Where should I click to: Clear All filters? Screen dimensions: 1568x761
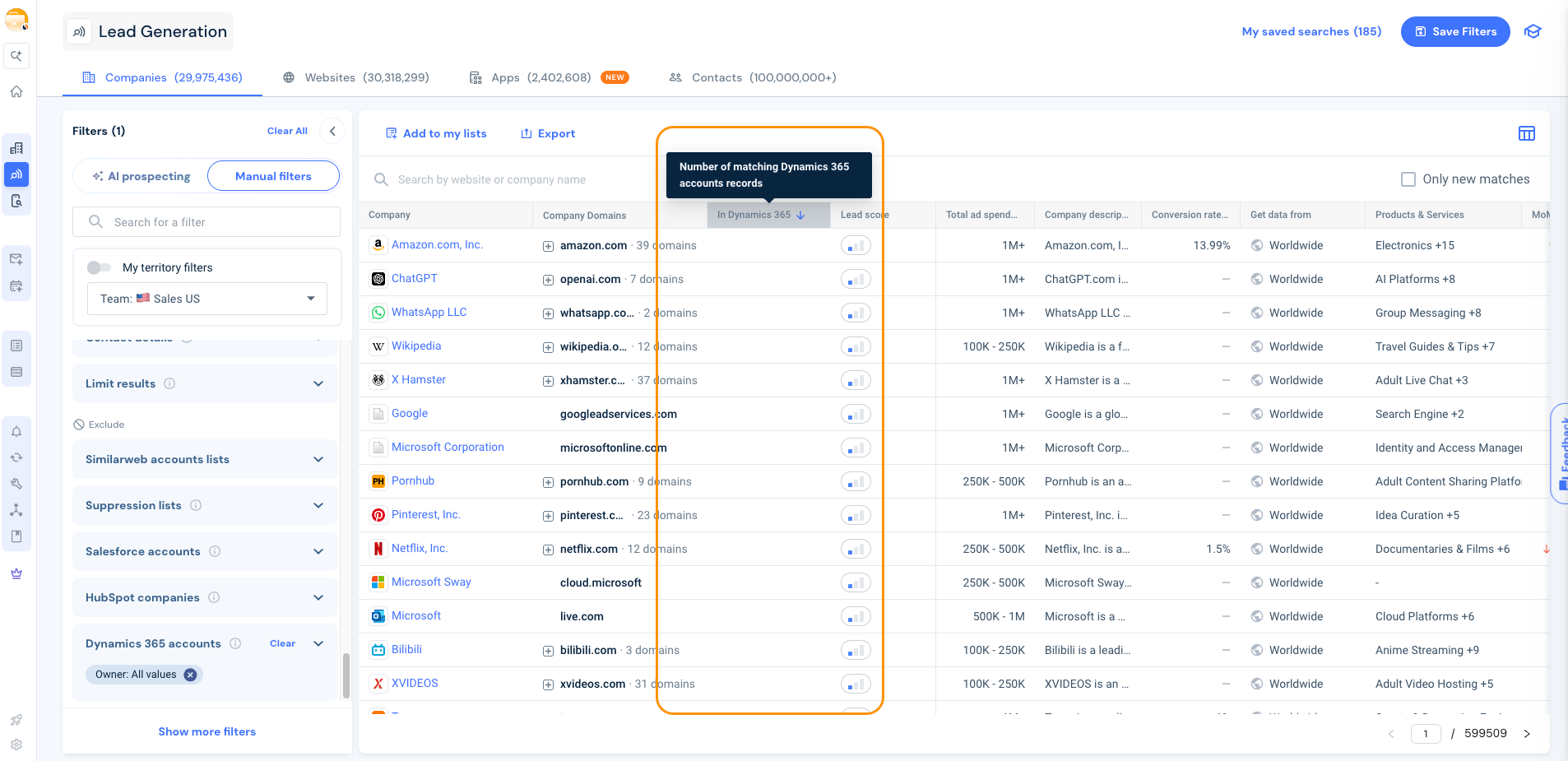click(x=287, y=131)
